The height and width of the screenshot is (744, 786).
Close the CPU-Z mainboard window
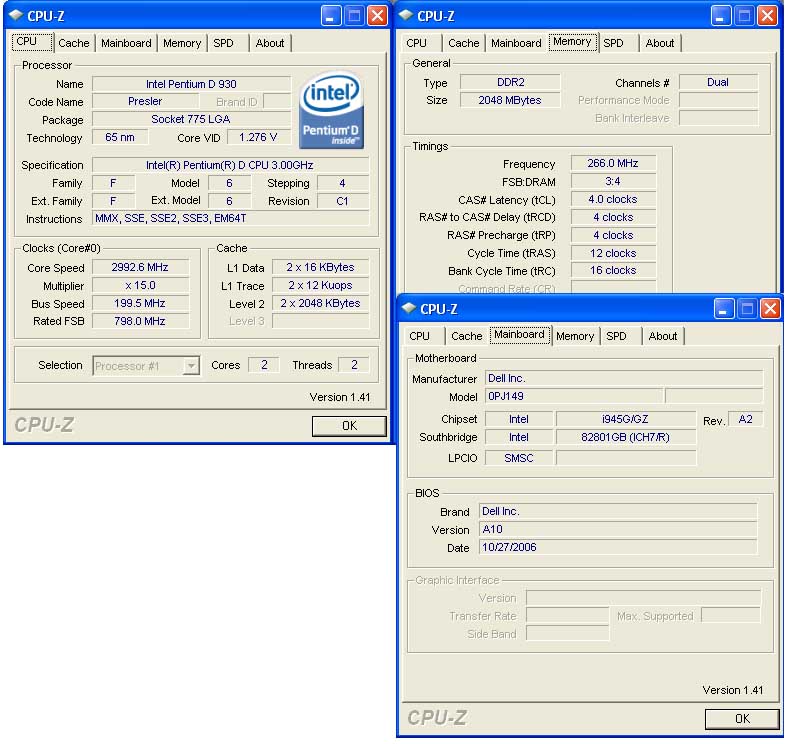(x=770, y=309)
